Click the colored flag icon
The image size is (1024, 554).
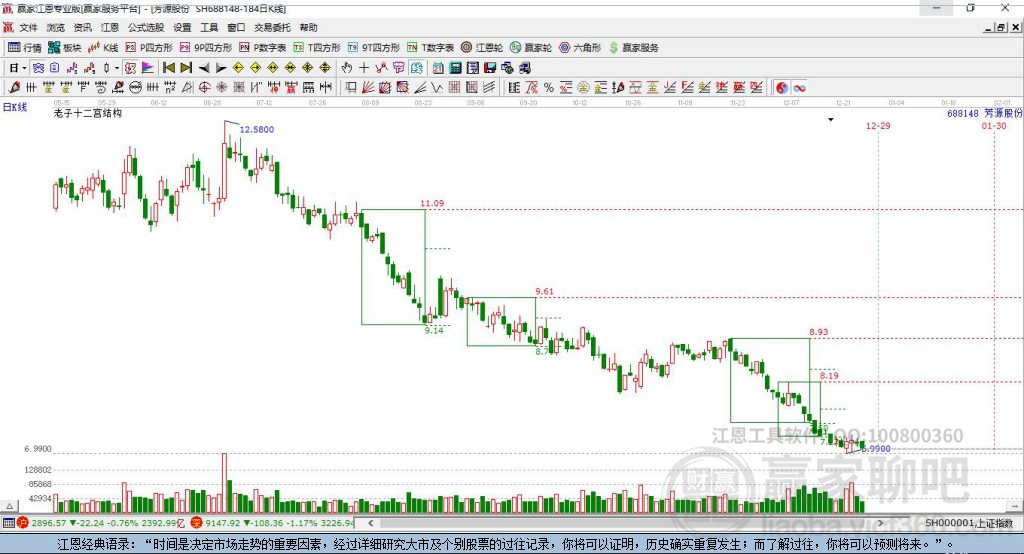pos(148,68)
